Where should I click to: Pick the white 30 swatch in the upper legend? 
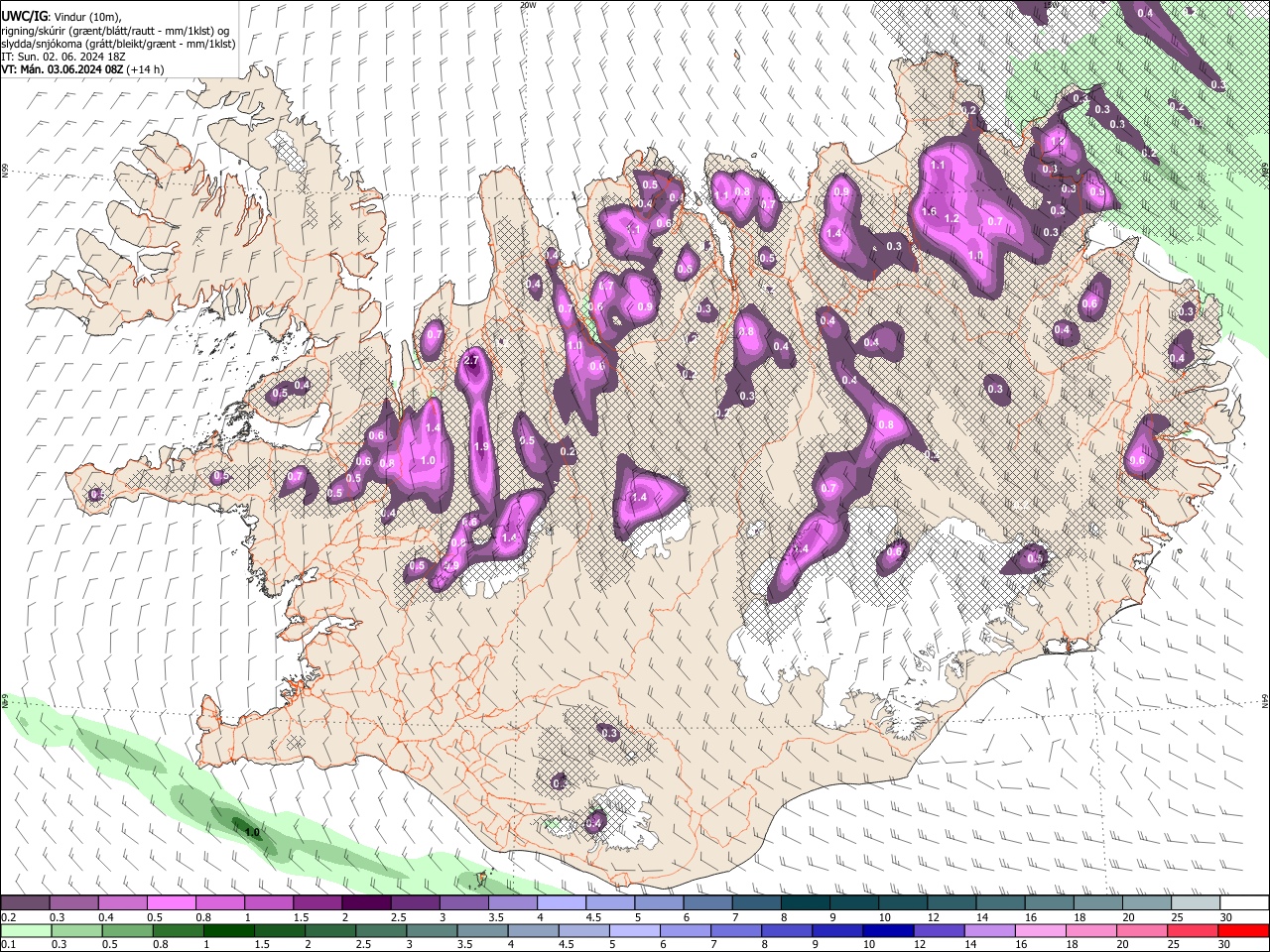pyautogui.click(x=1245, y=902)
